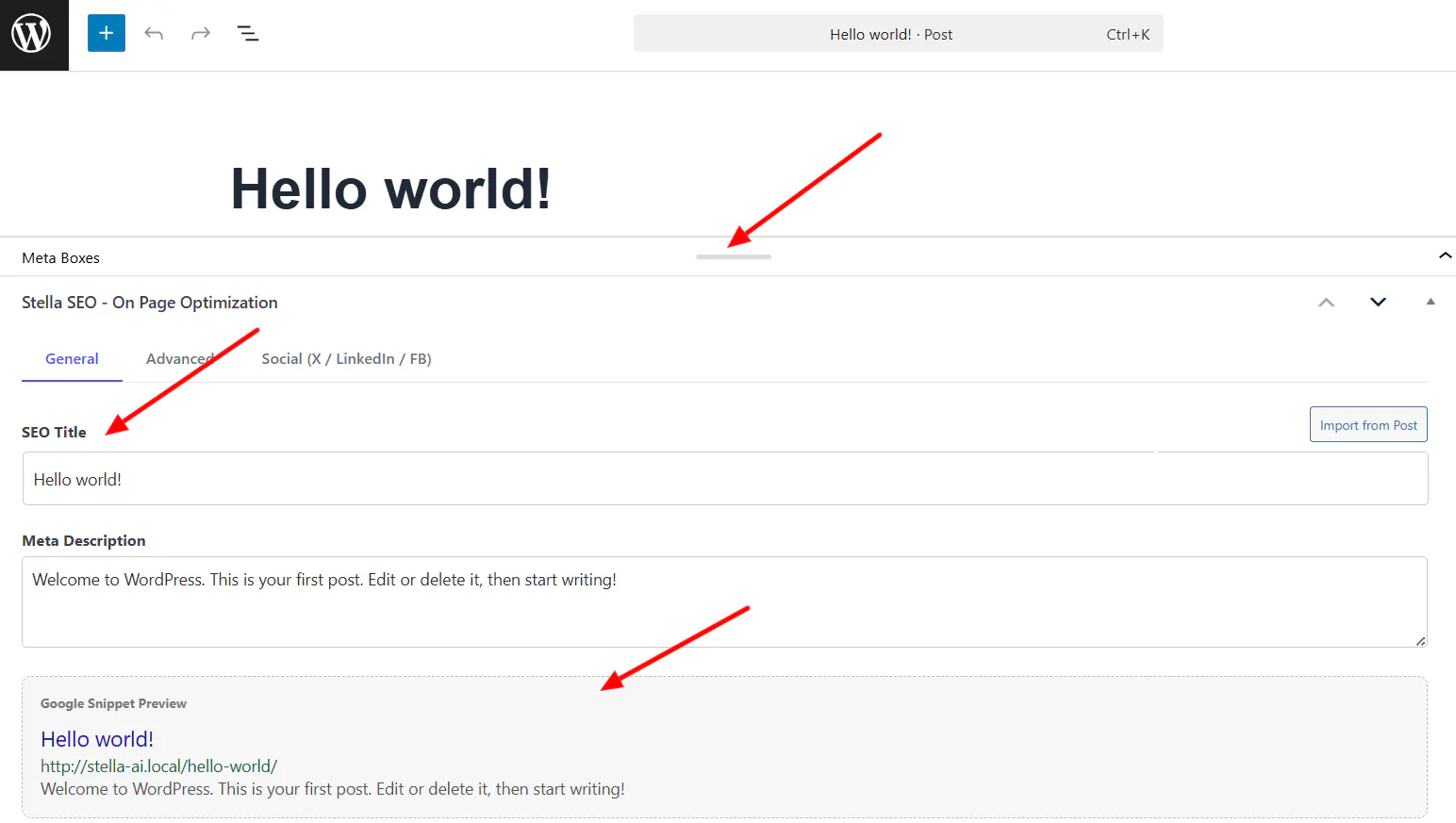Screen dimensions: 1456x823
Task: Undo the last change
Action: (154, 34)
